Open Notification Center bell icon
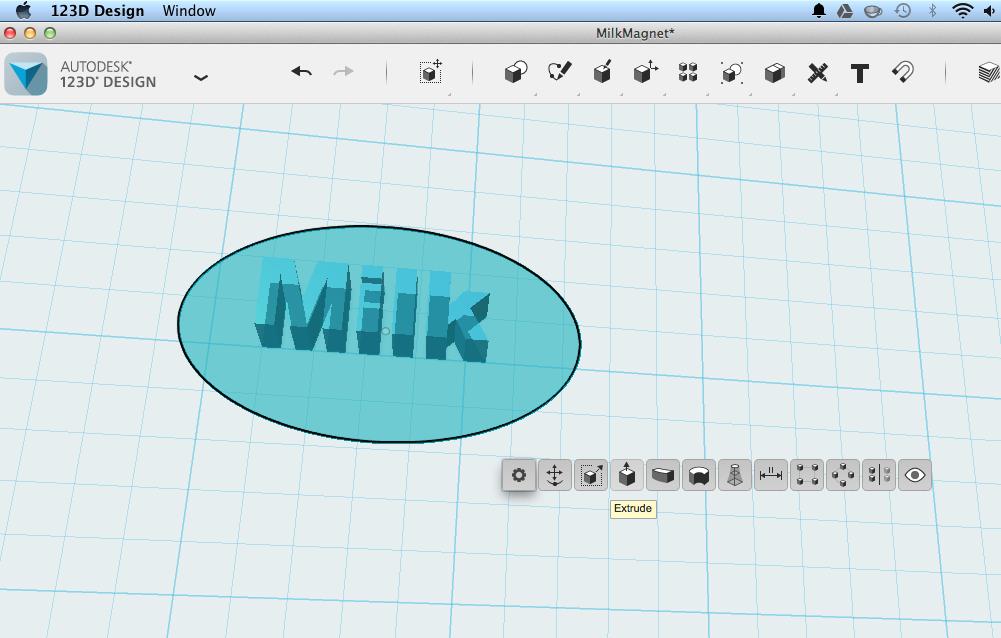 point(818,10)
